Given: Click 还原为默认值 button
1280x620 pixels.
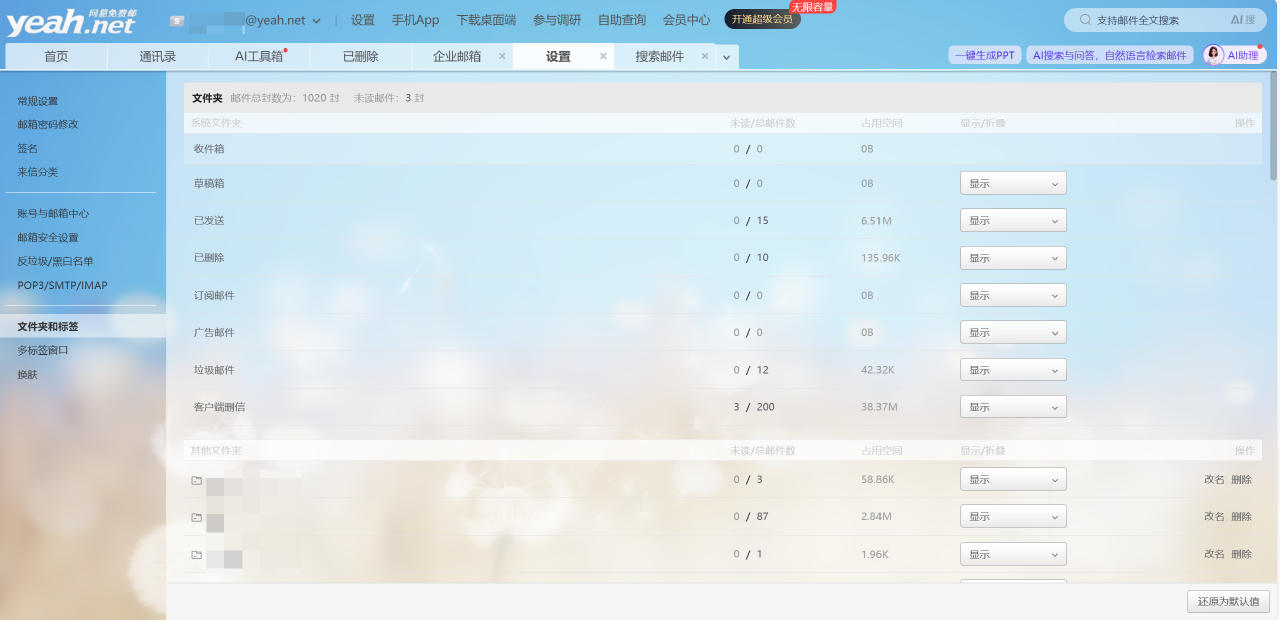Looking at the screenshot, I should coord(1228,602).
